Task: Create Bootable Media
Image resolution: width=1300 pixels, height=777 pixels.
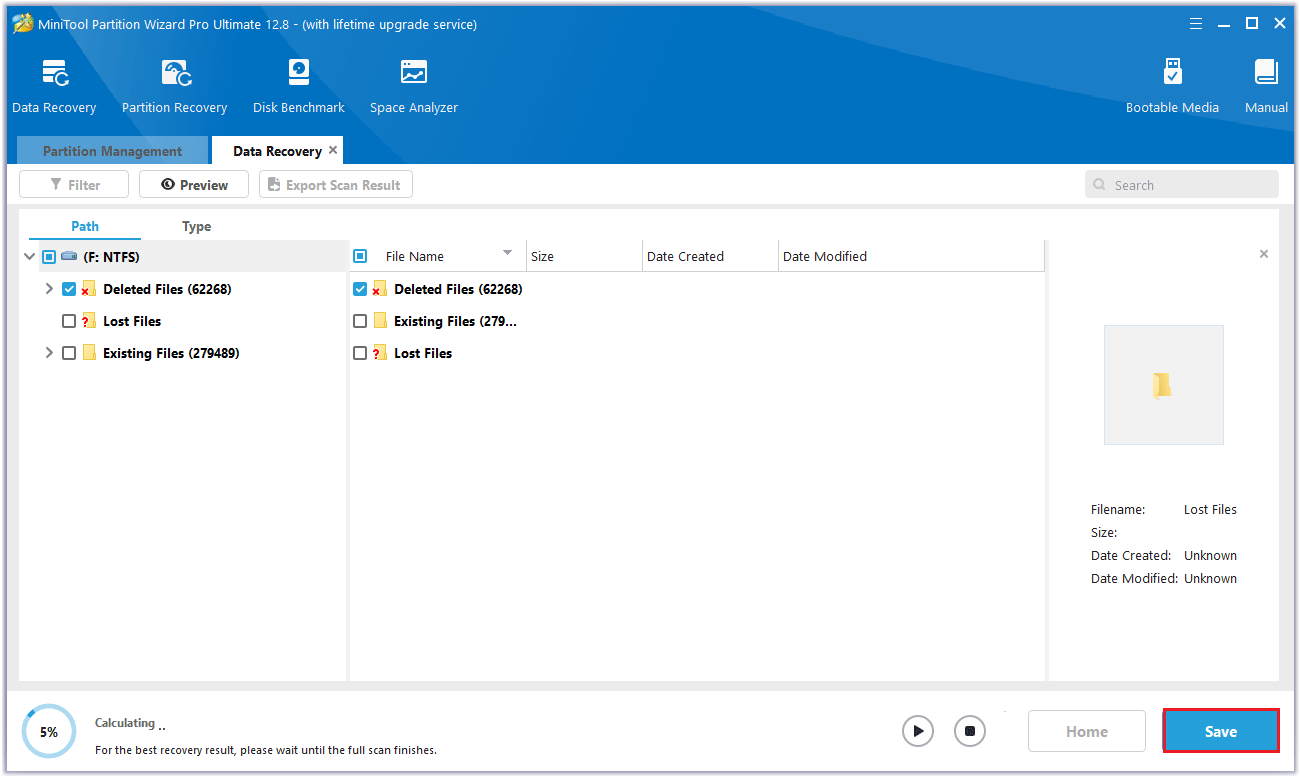Action: (x=1172, y=87)
